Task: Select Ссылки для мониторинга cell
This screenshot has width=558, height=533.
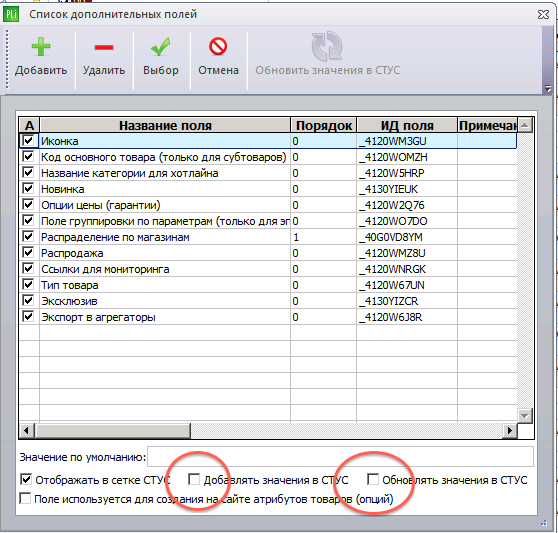Action: 165,269
